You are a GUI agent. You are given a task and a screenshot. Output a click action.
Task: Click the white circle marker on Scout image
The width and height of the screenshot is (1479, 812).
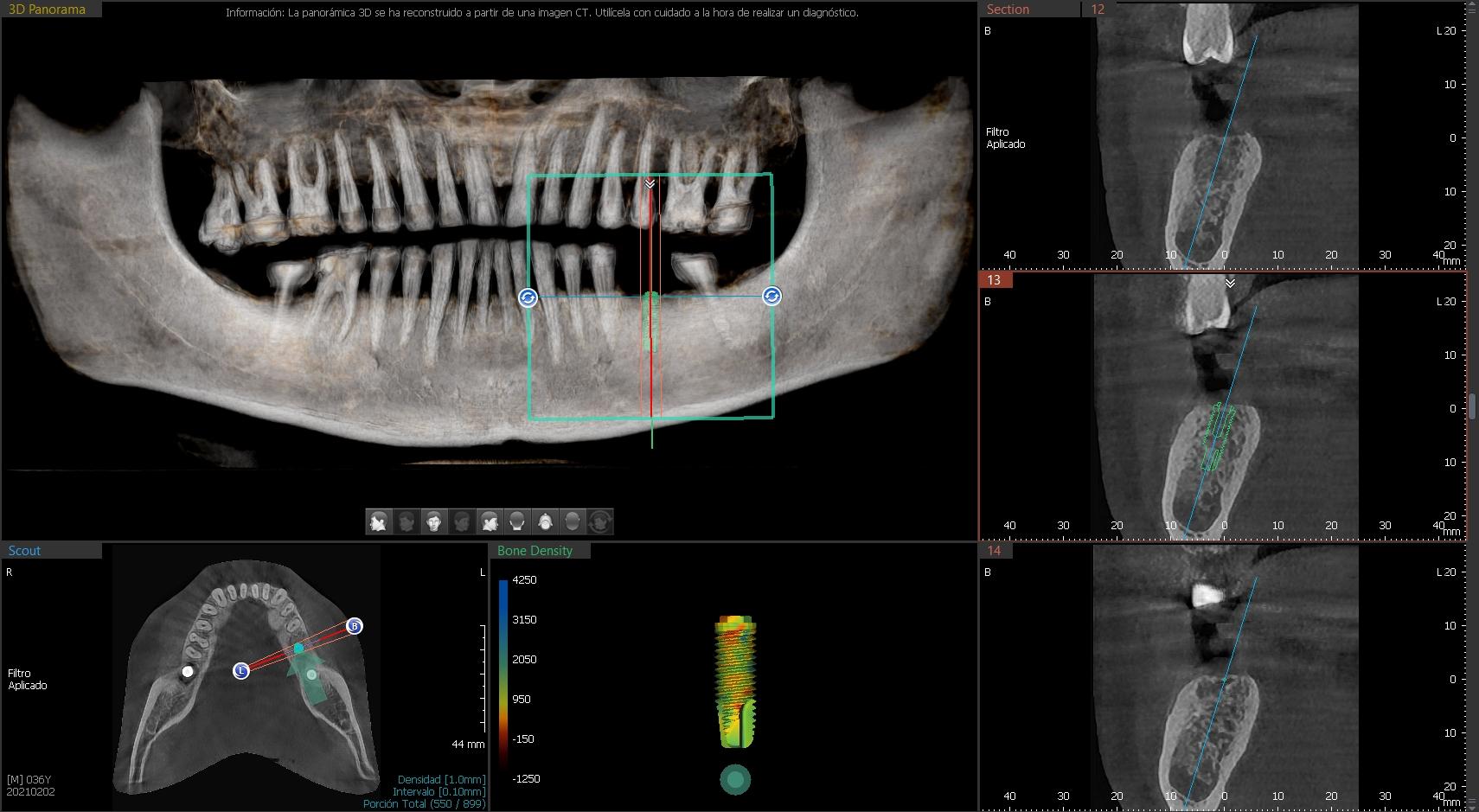pos(188,671)
